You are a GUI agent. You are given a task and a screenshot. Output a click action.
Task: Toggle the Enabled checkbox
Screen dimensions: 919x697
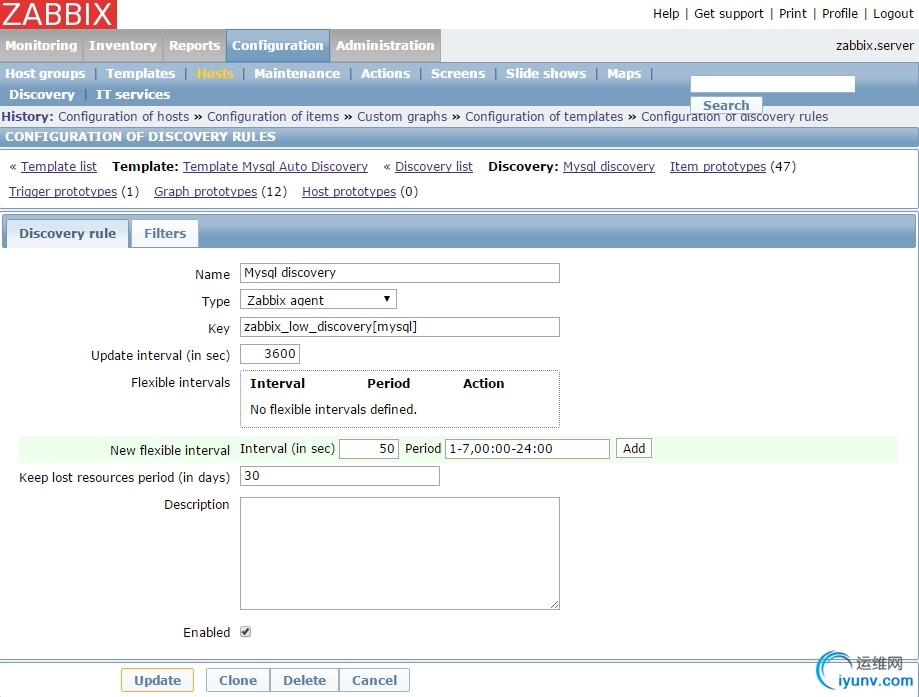[246, 632]
